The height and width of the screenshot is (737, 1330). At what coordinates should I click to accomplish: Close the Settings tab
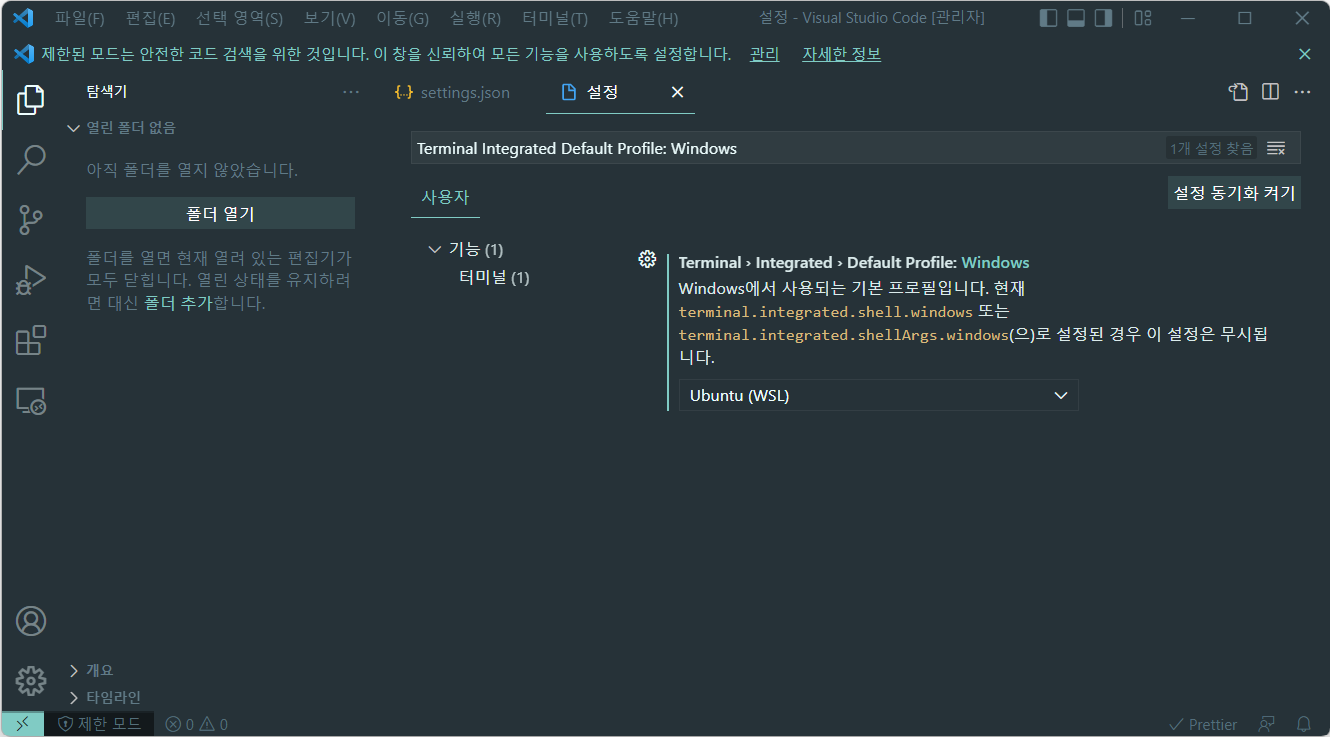point(677,92)
